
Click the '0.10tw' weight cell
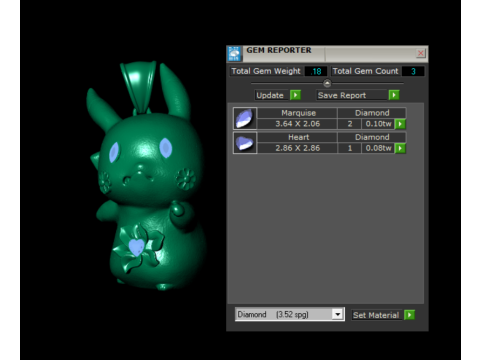point(378,124)
